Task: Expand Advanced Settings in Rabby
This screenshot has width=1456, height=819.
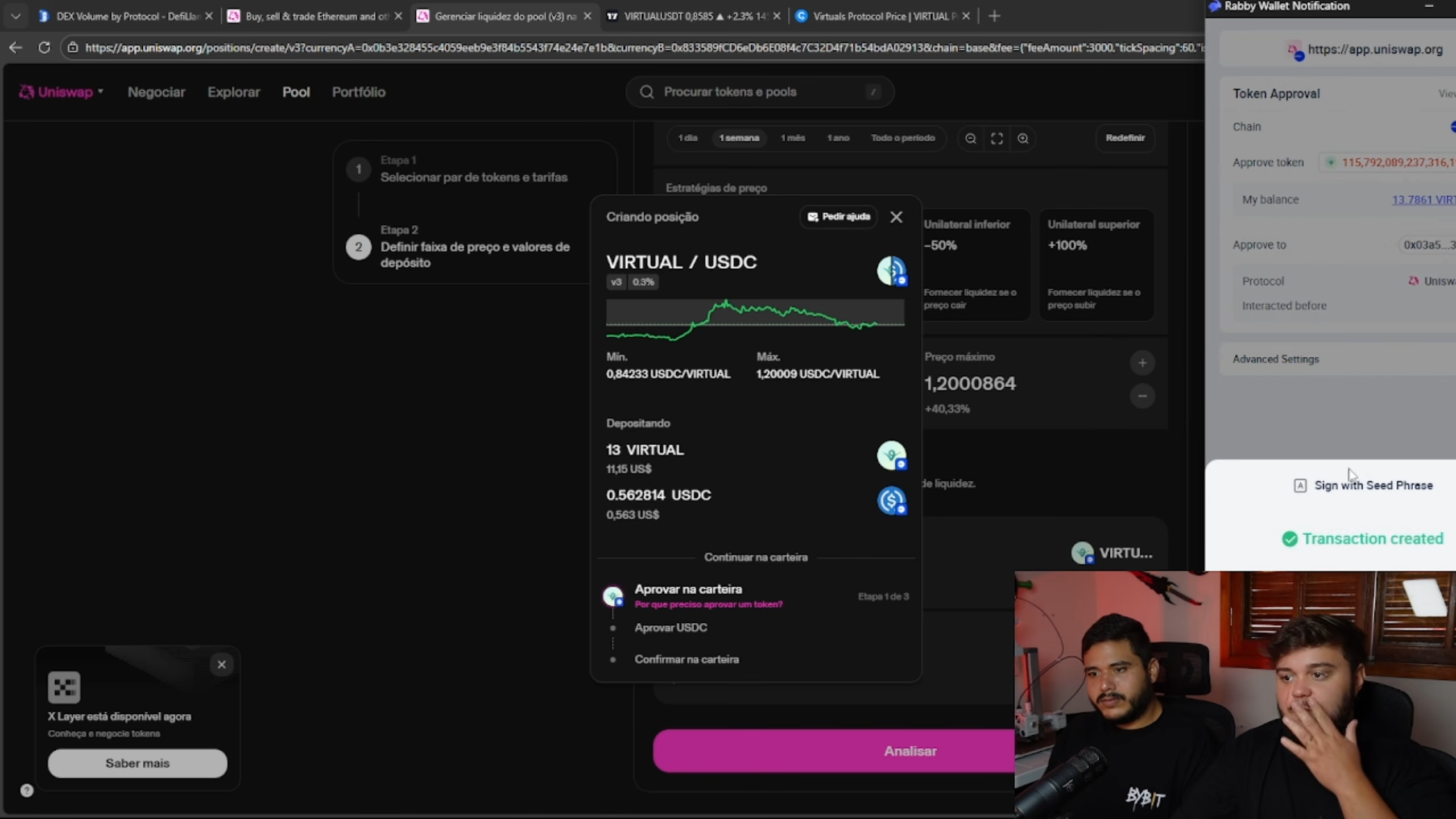Action: pos(1338,359)
